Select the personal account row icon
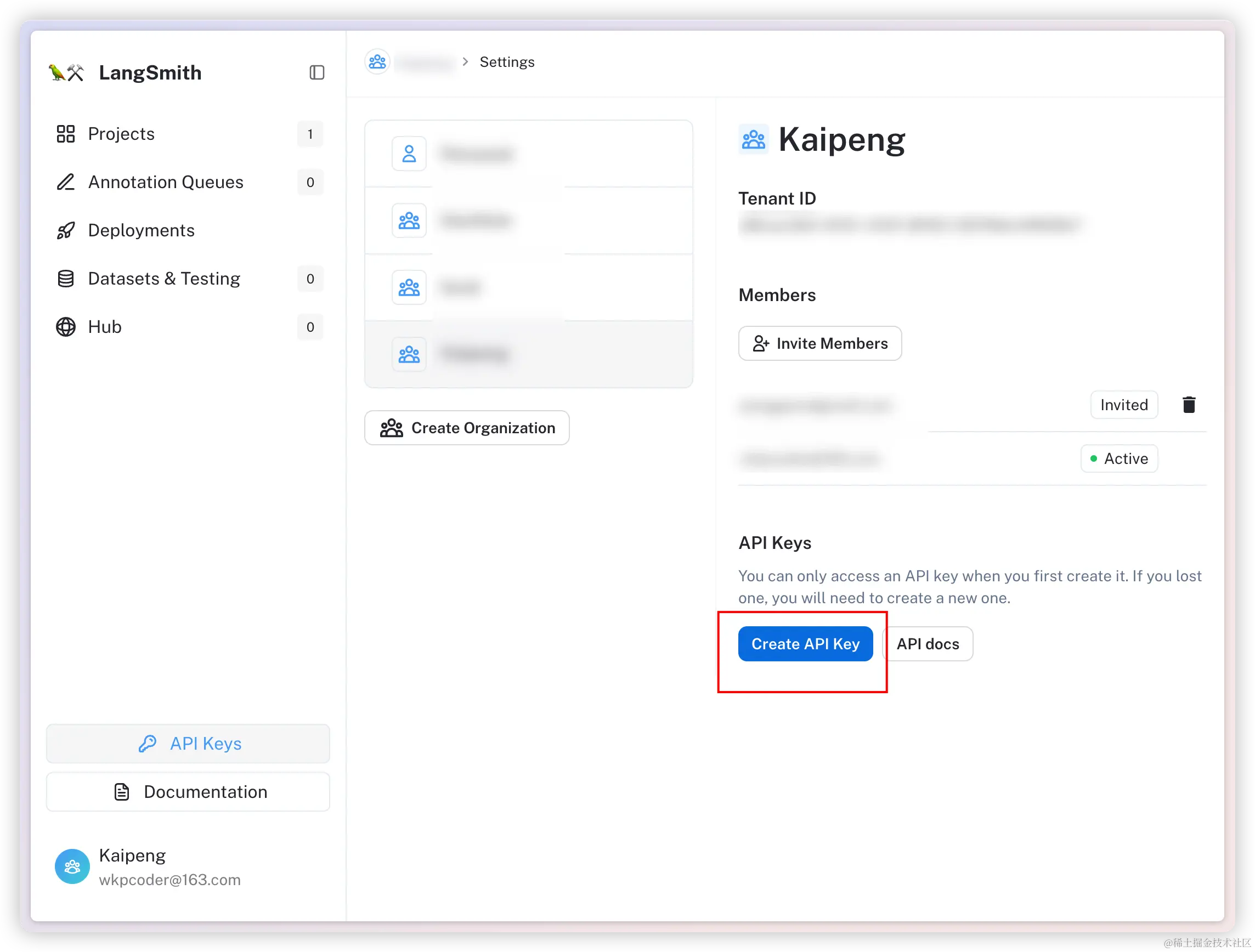1255x952 pixels. [x=409, y=154]
